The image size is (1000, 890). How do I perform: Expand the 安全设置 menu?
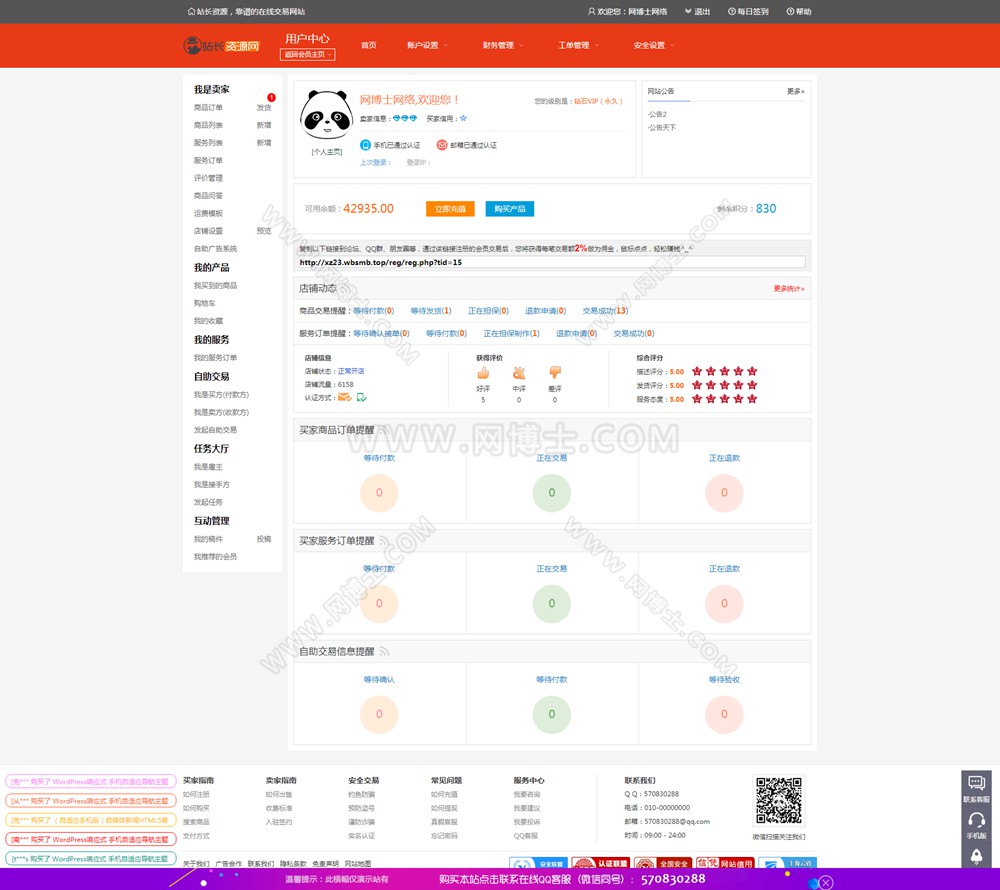(654, 45)
